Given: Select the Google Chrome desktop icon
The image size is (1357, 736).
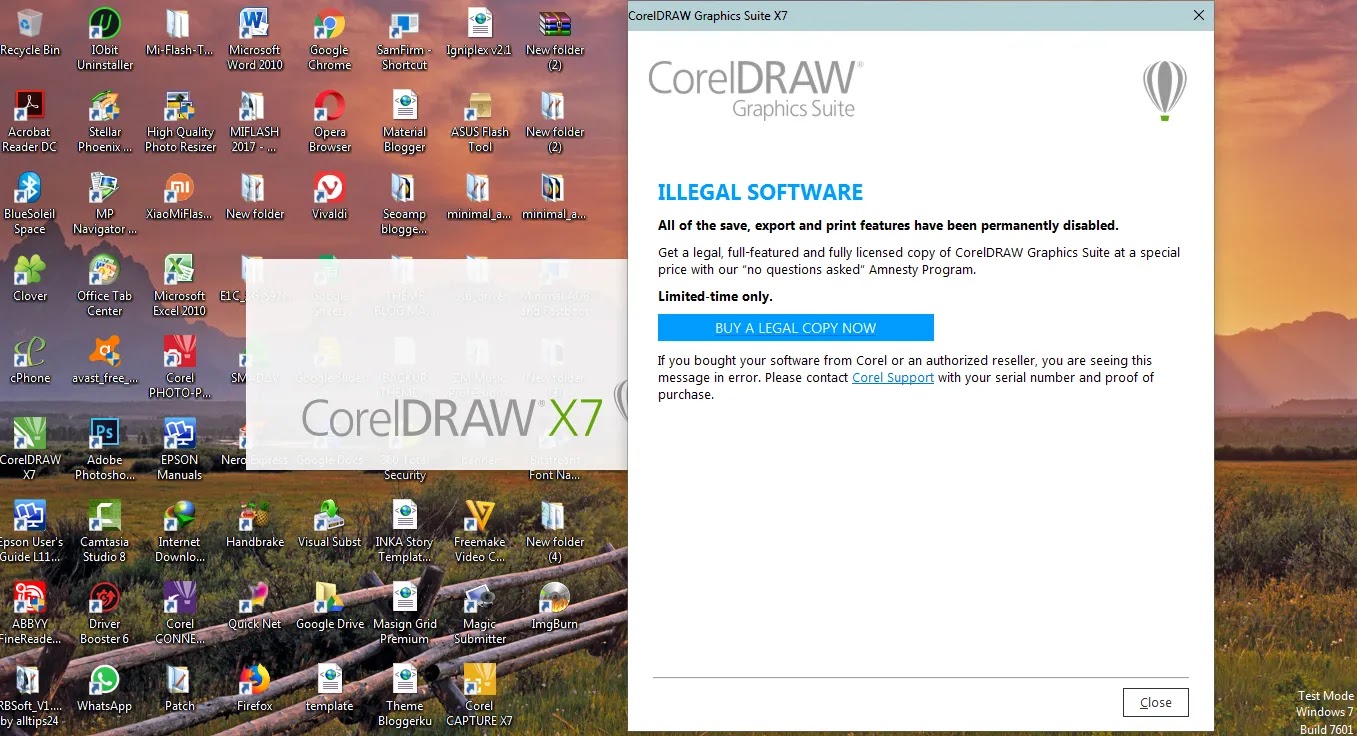Looking at the screenshot, I should (329, 40).
